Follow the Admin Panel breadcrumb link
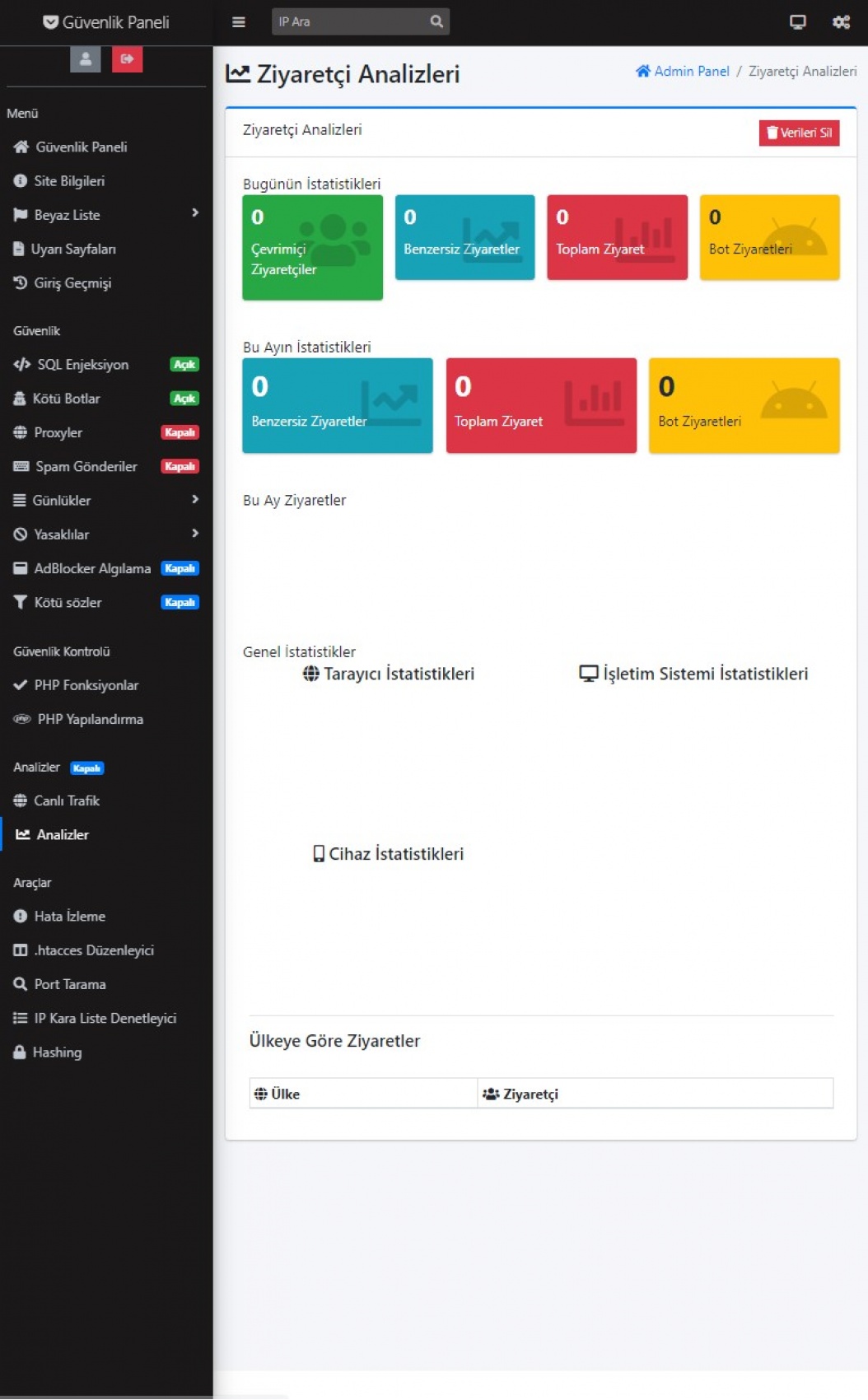This screenshot has width=868, height=1400. pos(683,72)
